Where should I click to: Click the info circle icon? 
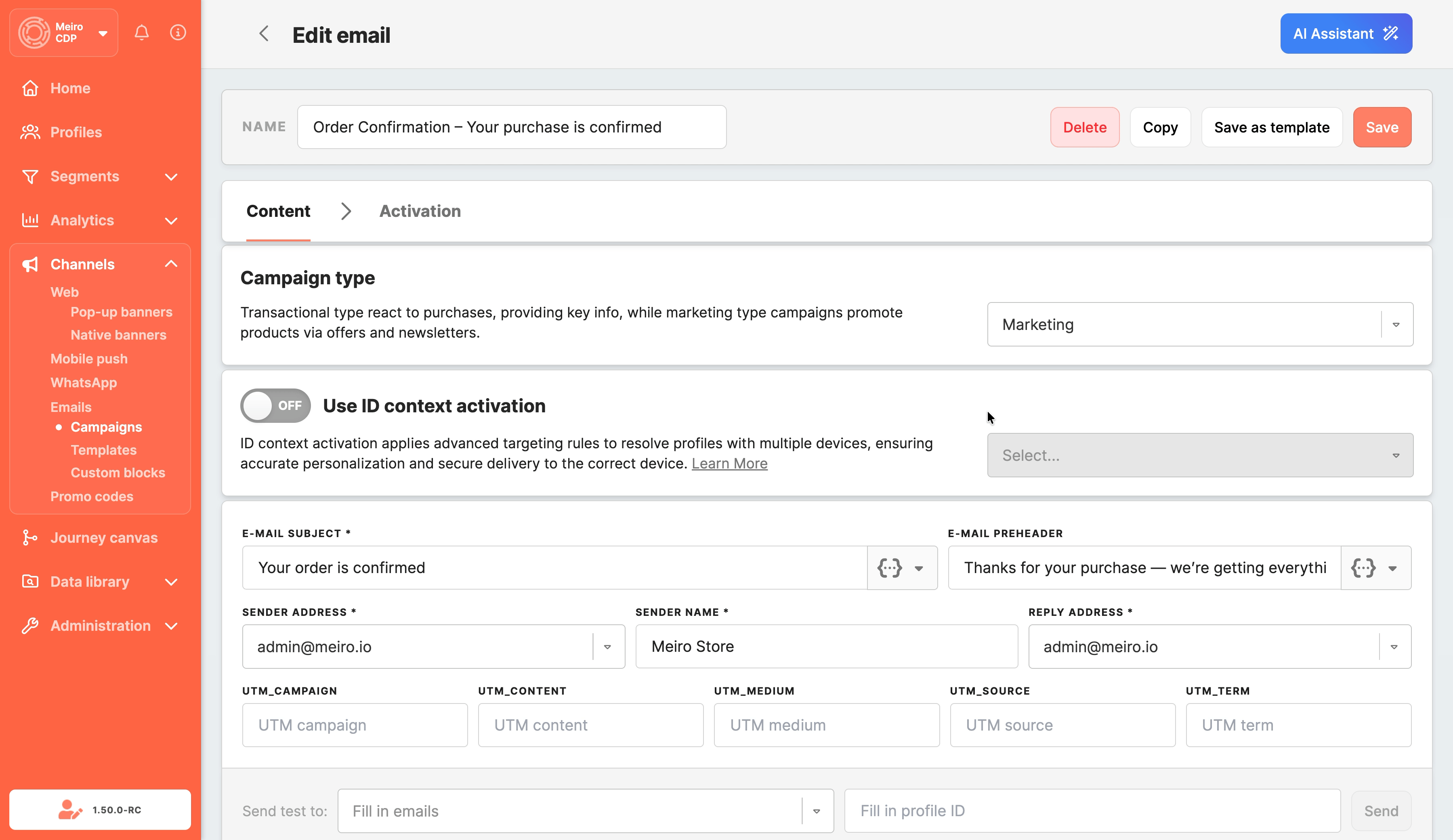[x=178, y=33]
